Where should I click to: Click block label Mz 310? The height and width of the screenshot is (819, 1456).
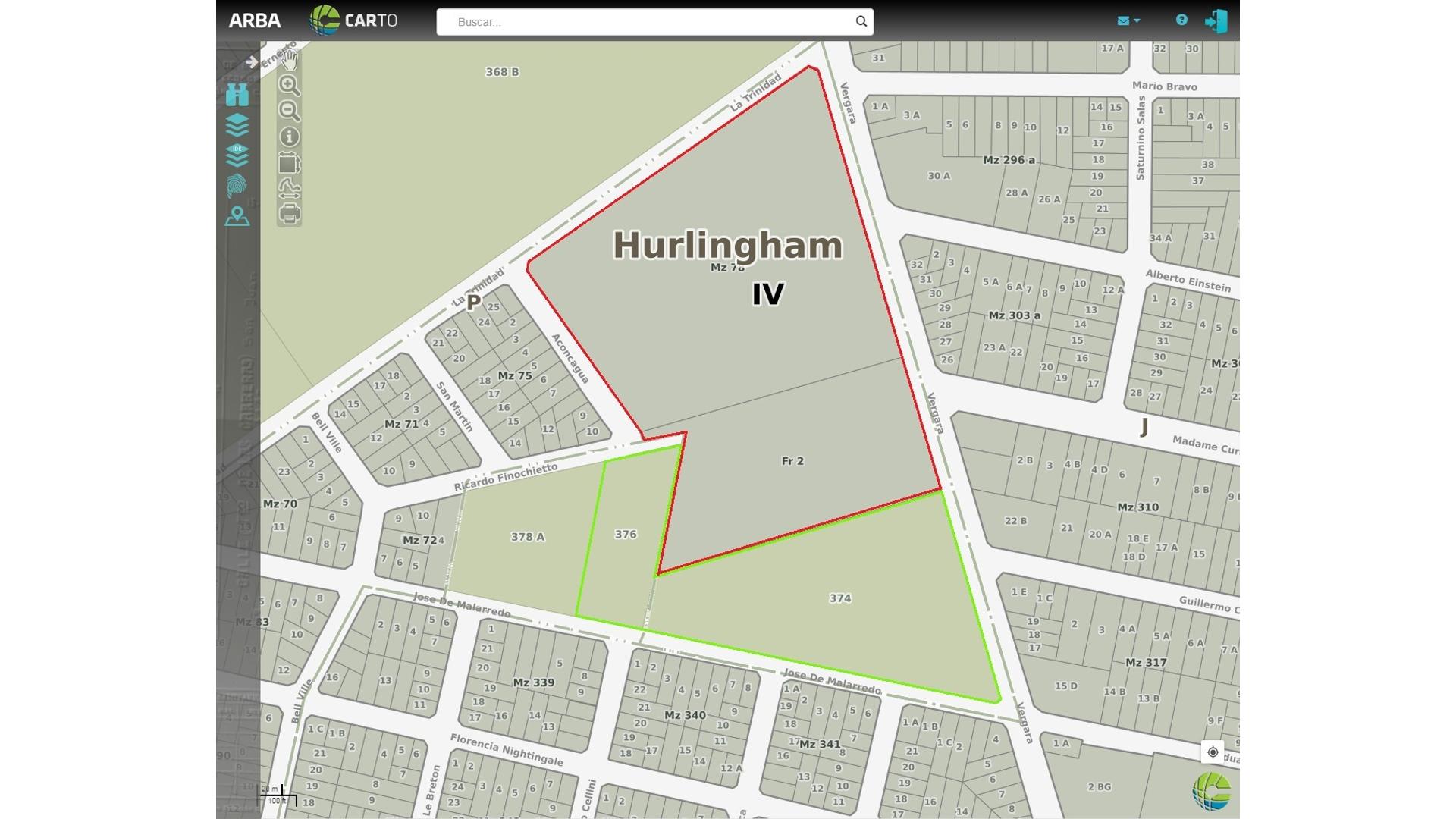1137,507
